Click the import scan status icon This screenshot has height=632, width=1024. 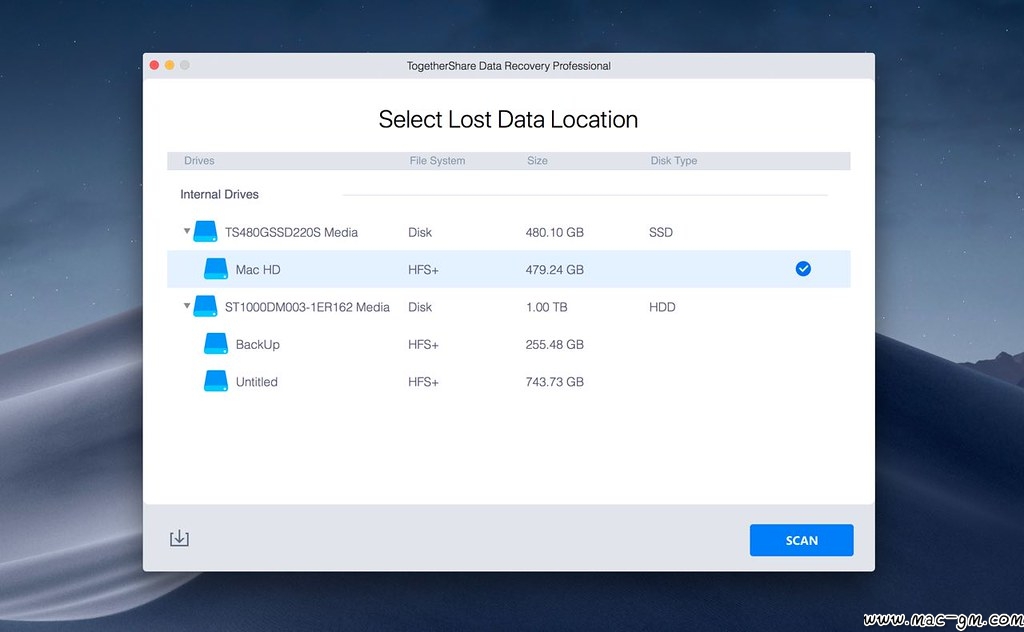(x=179, y=538)
